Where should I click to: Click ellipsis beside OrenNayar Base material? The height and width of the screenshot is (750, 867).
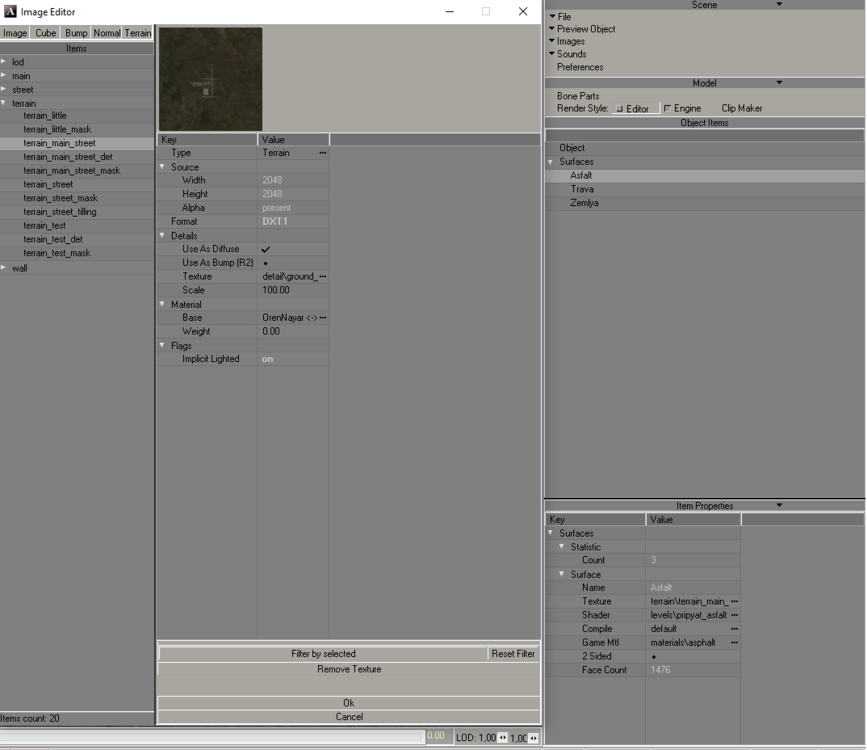[x=322, y=318]
